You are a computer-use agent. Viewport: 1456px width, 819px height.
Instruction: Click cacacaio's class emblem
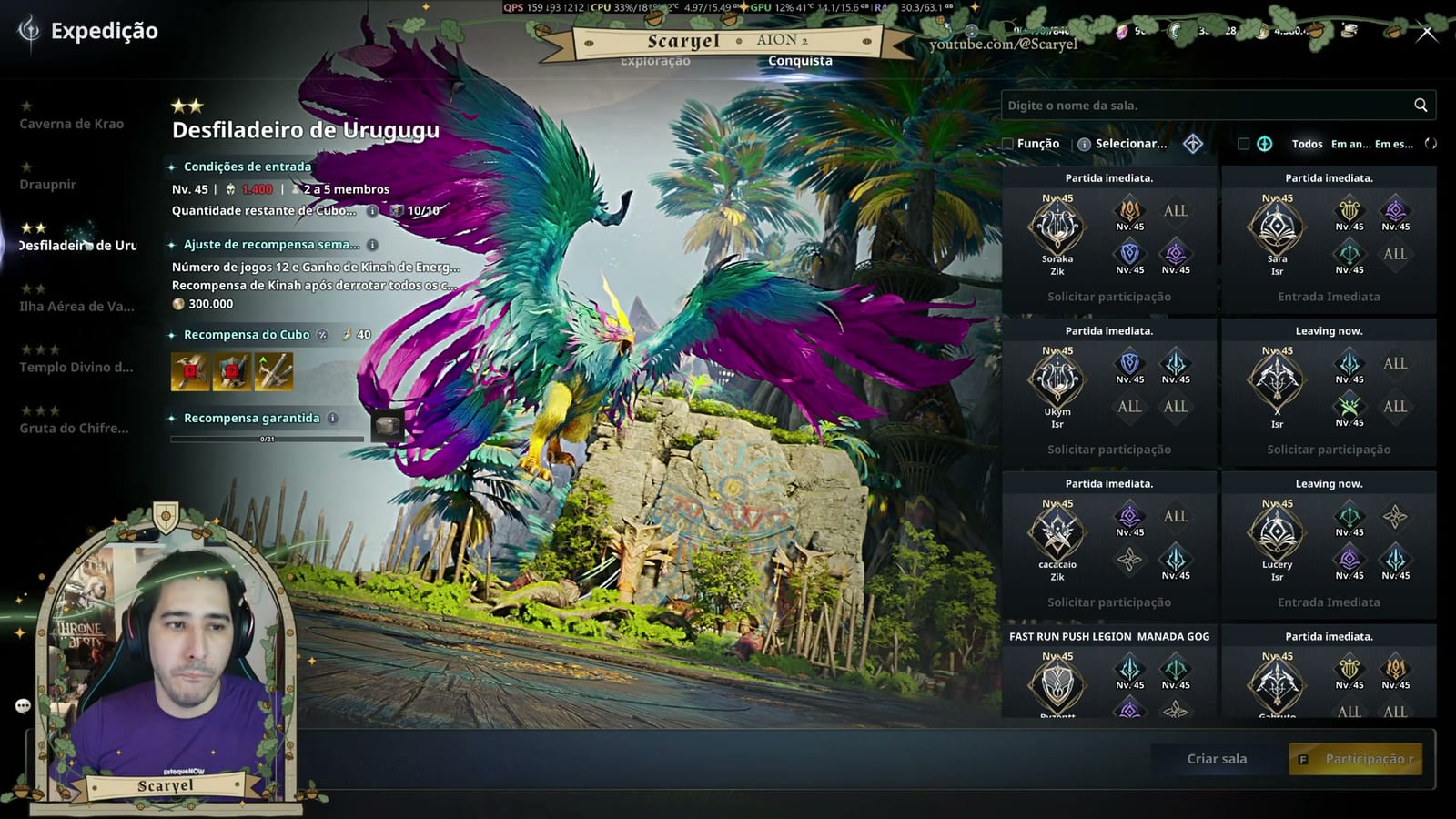pos(1057,531)
